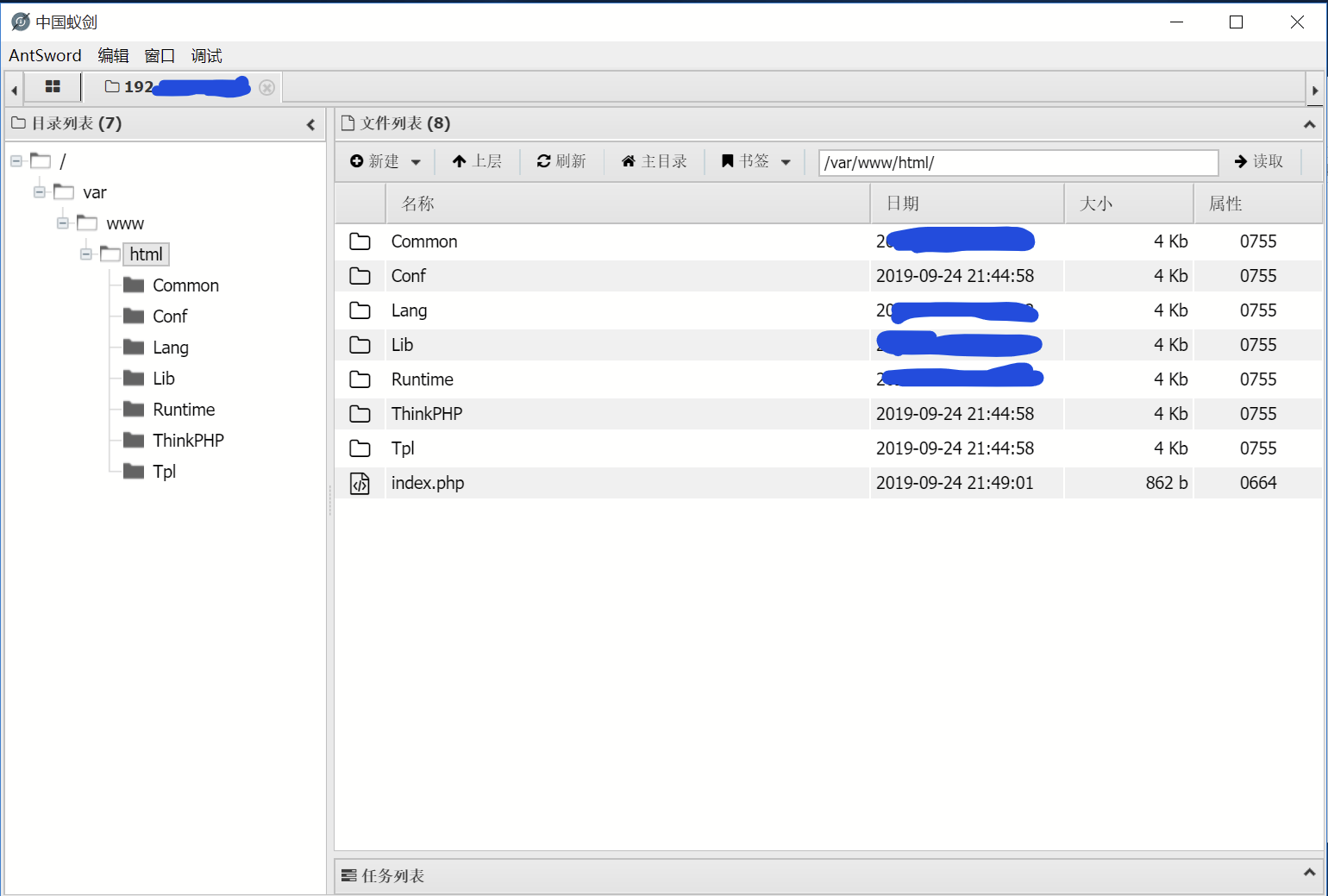Click index.php date 2019-09-24 21:49:01
Viewport: 1328px width, 896px height.
(x=955, y=483)
